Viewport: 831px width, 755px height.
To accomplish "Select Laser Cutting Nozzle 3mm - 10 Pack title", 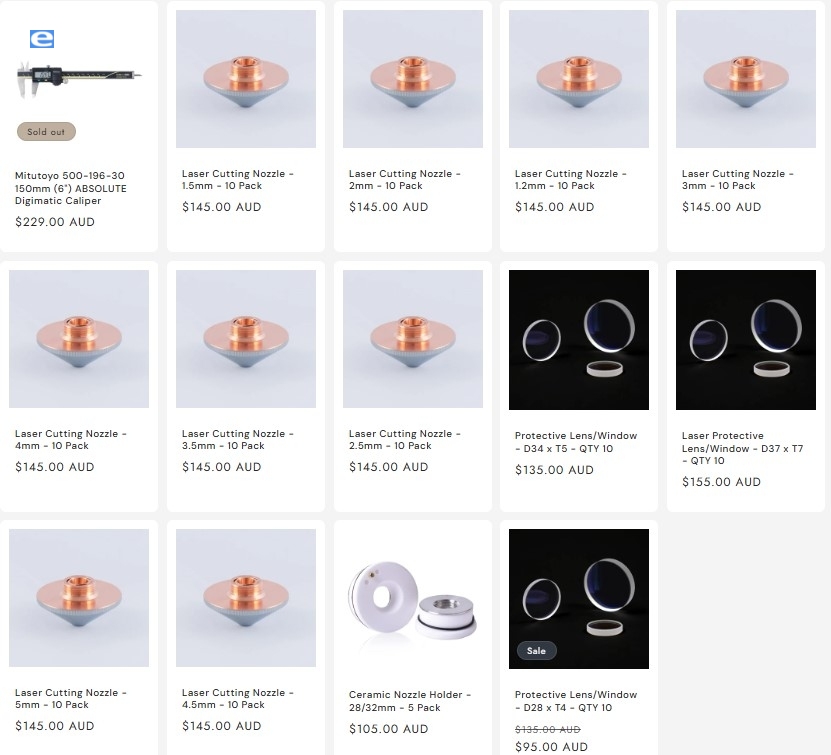I will 737,180.
